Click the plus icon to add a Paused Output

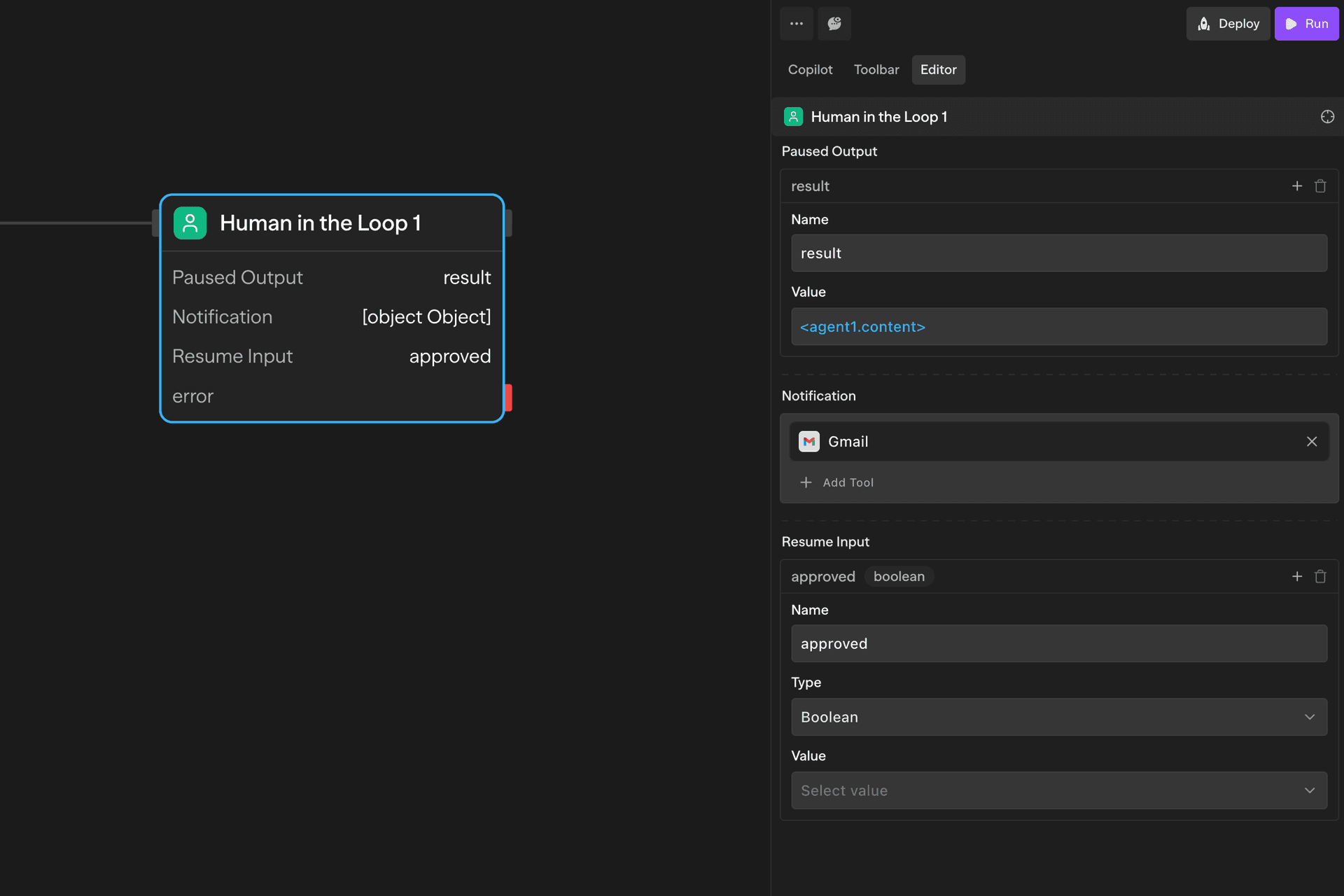click(1296, 185)
